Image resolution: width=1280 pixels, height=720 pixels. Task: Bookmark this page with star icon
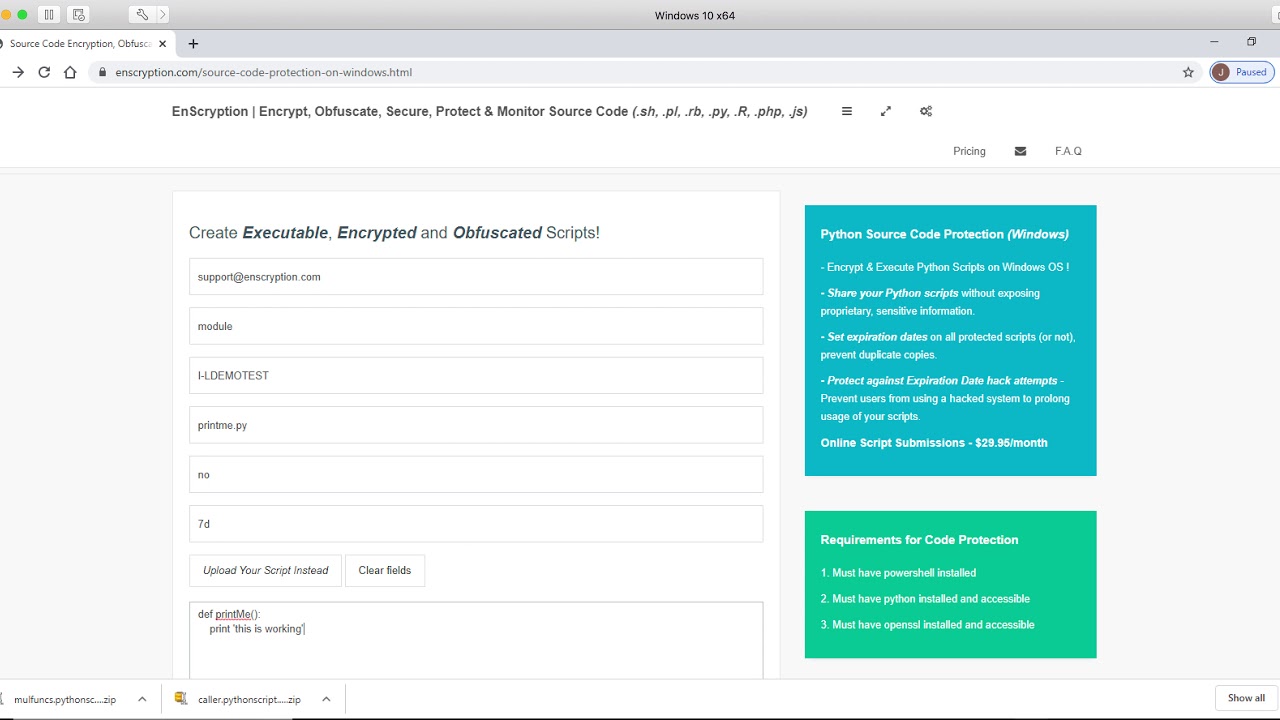1188,72
